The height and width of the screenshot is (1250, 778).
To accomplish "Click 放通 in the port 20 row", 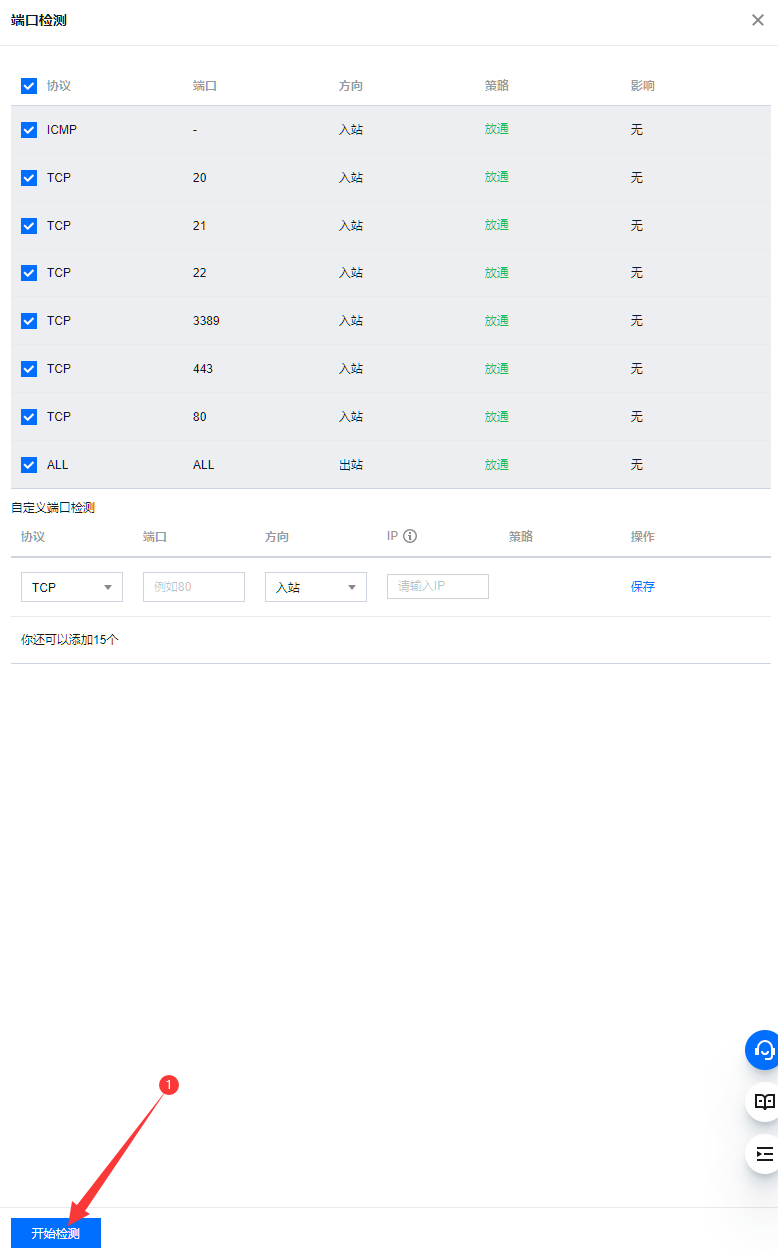I will click(x=497, y=177).
